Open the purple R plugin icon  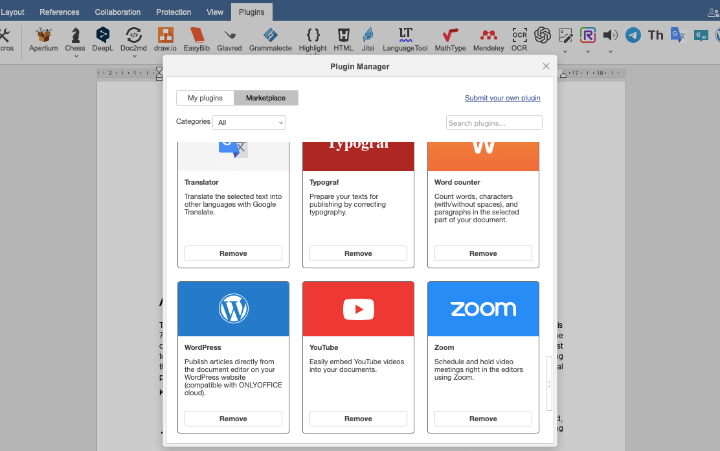pos(588,35)
